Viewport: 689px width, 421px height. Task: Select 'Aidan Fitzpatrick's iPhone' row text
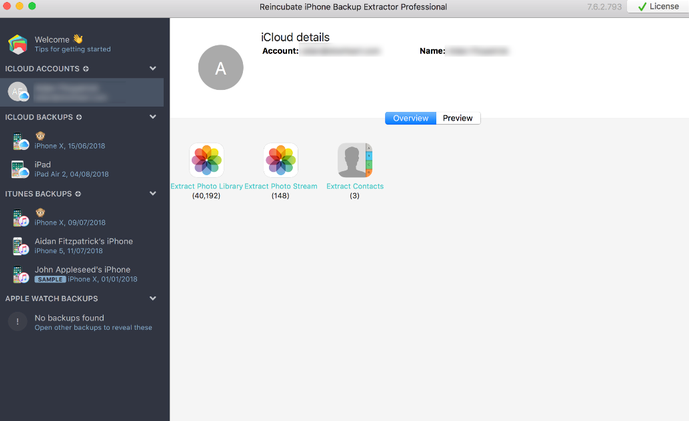[83, 241]
